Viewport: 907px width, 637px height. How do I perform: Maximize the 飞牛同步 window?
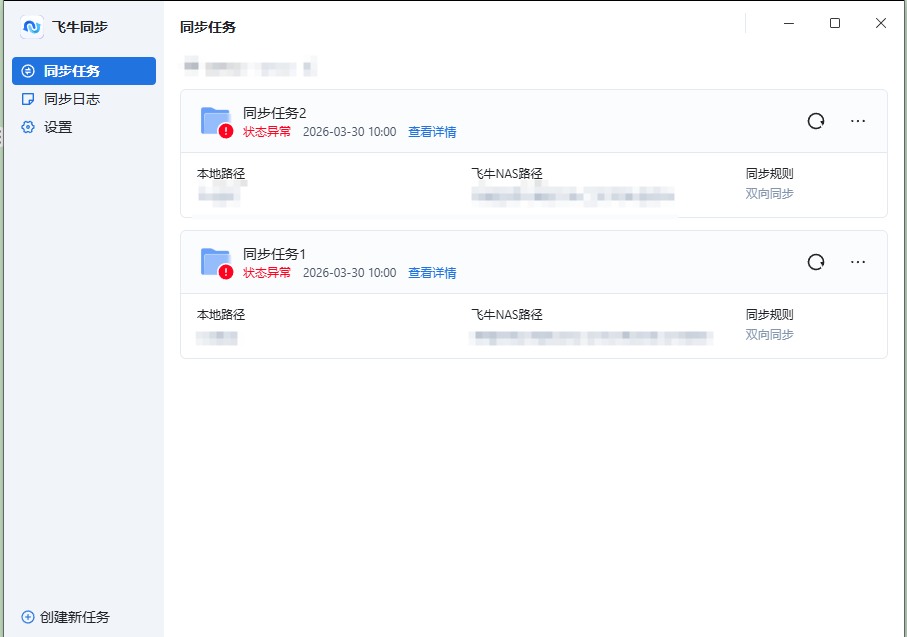[835, 23]
